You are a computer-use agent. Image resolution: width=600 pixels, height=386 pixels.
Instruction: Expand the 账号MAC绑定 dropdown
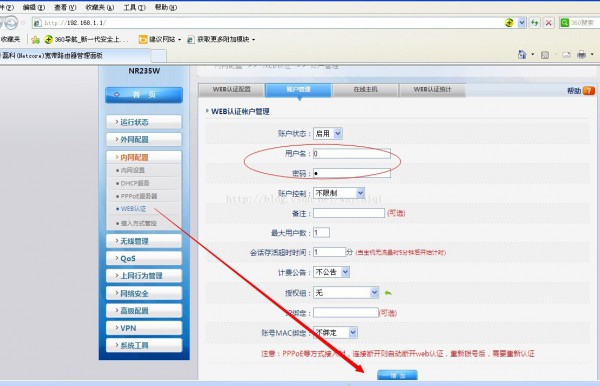pyautogui.click(x=335, y=332)
